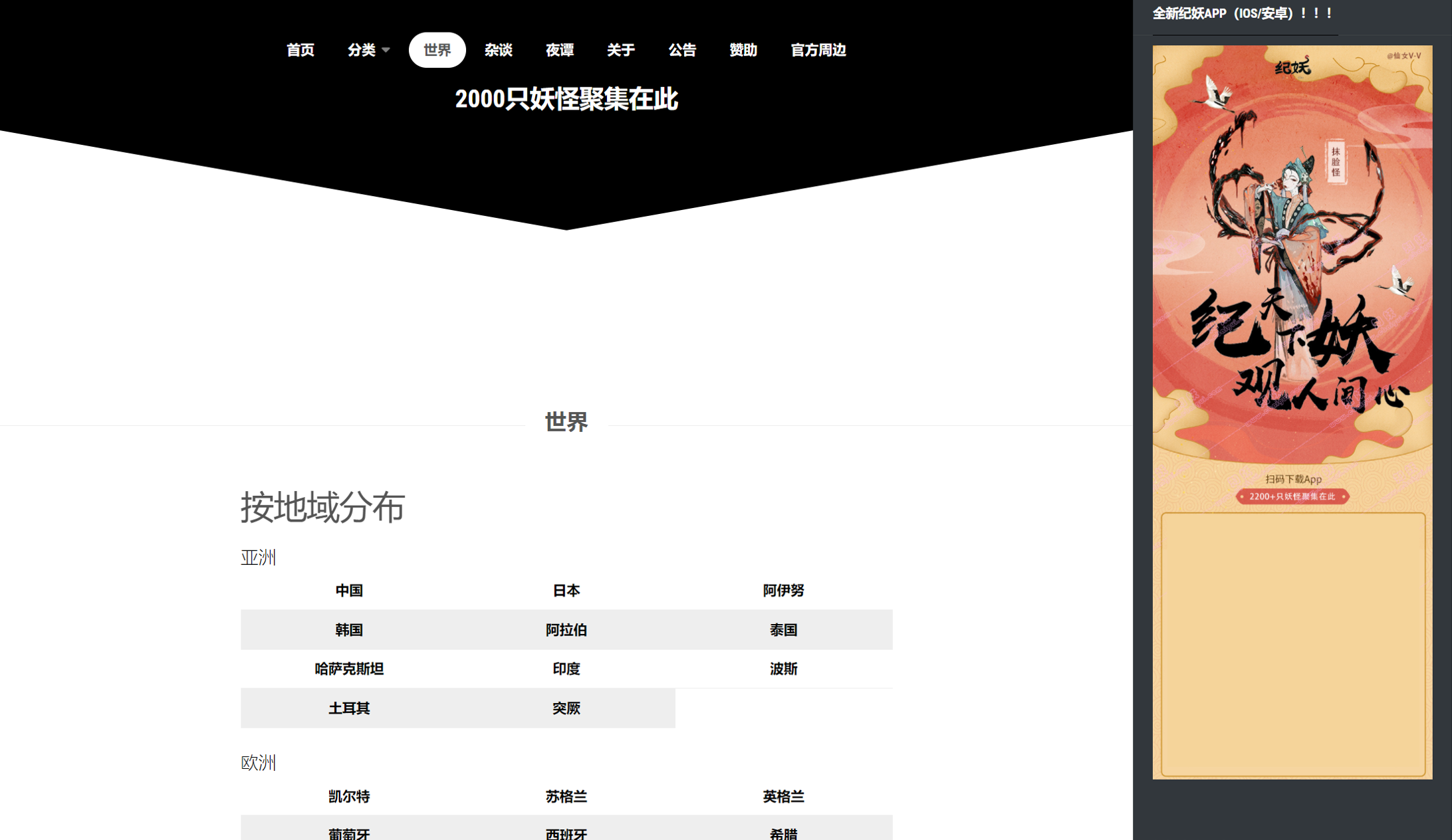The height and width of the screenshot is (840, 1452).
Task: Expand the 分类 dropdown arrow
Action: pos(386,50)
